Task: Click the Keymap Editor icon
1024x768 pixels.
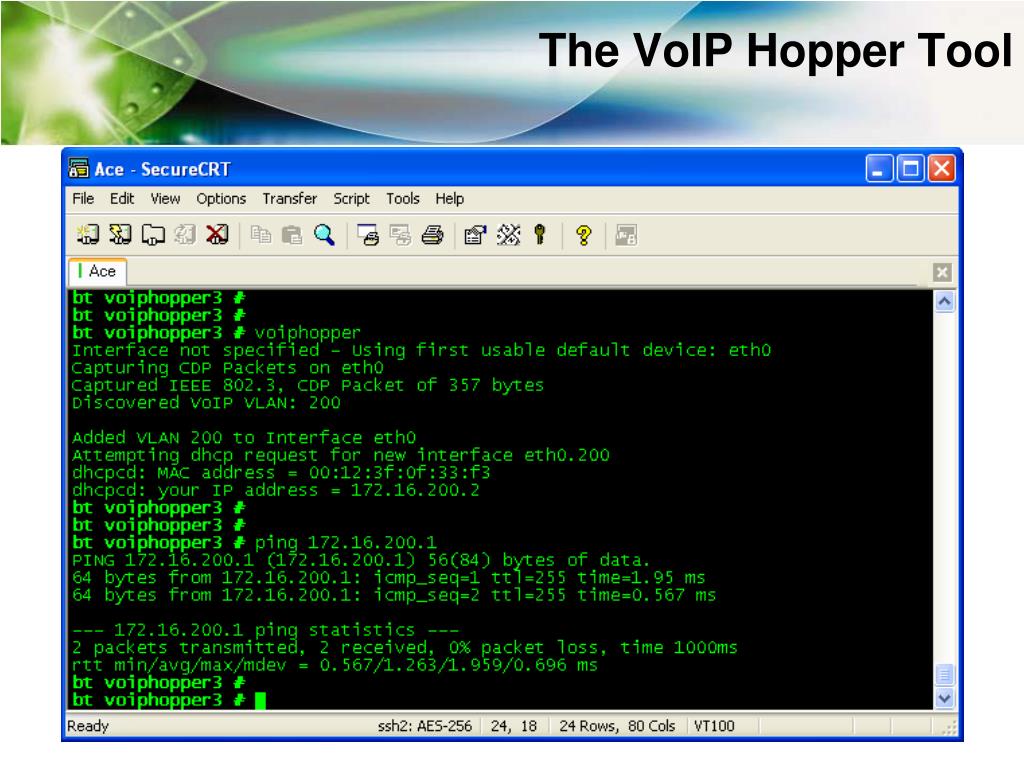Action: (x=508, y=234)
